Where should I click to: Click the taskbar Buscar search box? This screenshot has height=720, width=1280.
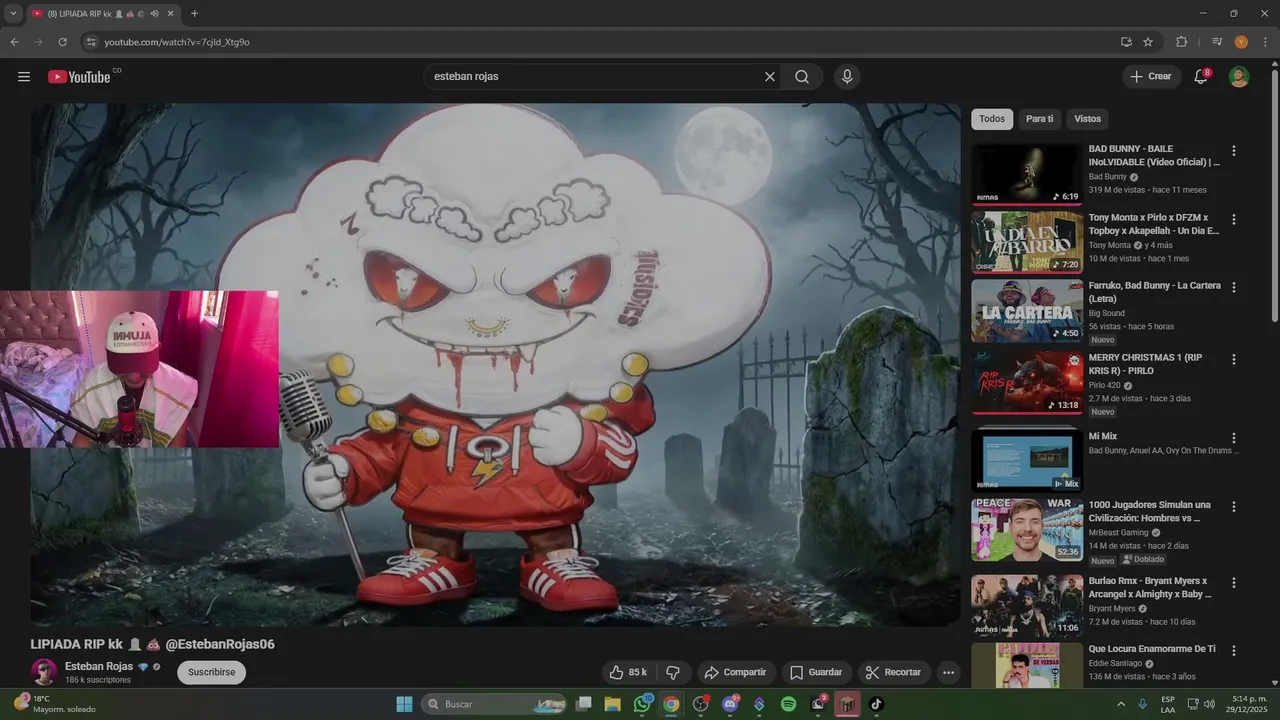coord(494,704)
